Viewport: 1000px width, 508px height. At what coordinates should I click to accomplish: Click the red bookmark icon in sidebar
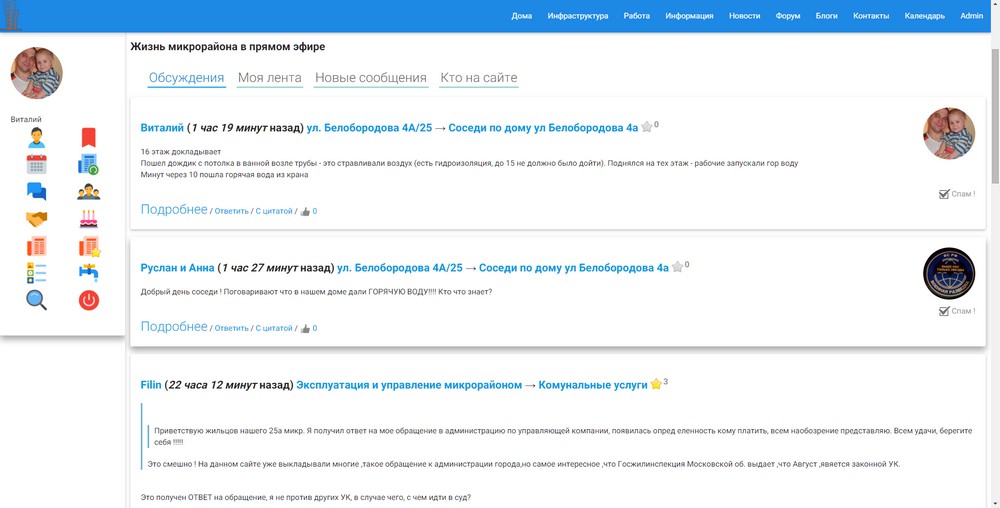(x=89, y=138)
